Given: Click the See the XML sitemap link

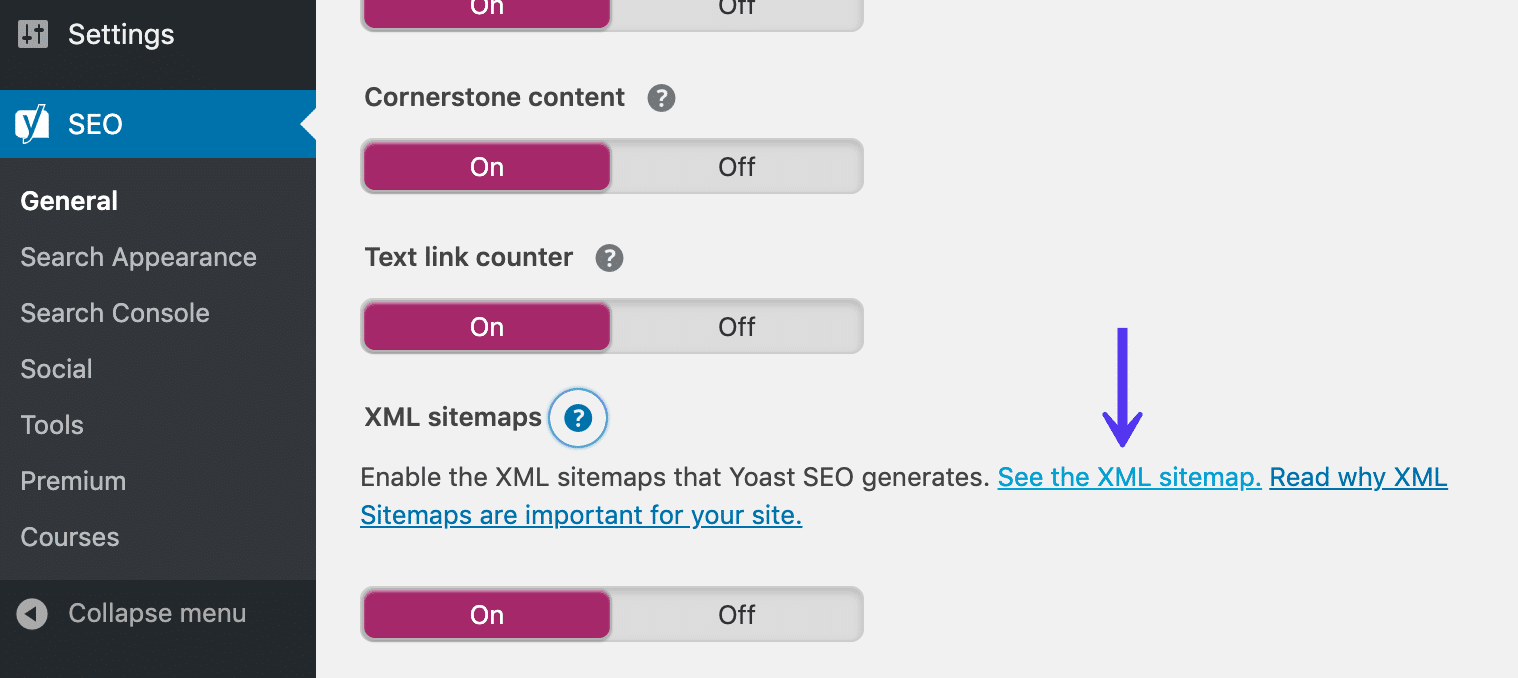Looking at the screenshot, I should tap(1128, 477).
